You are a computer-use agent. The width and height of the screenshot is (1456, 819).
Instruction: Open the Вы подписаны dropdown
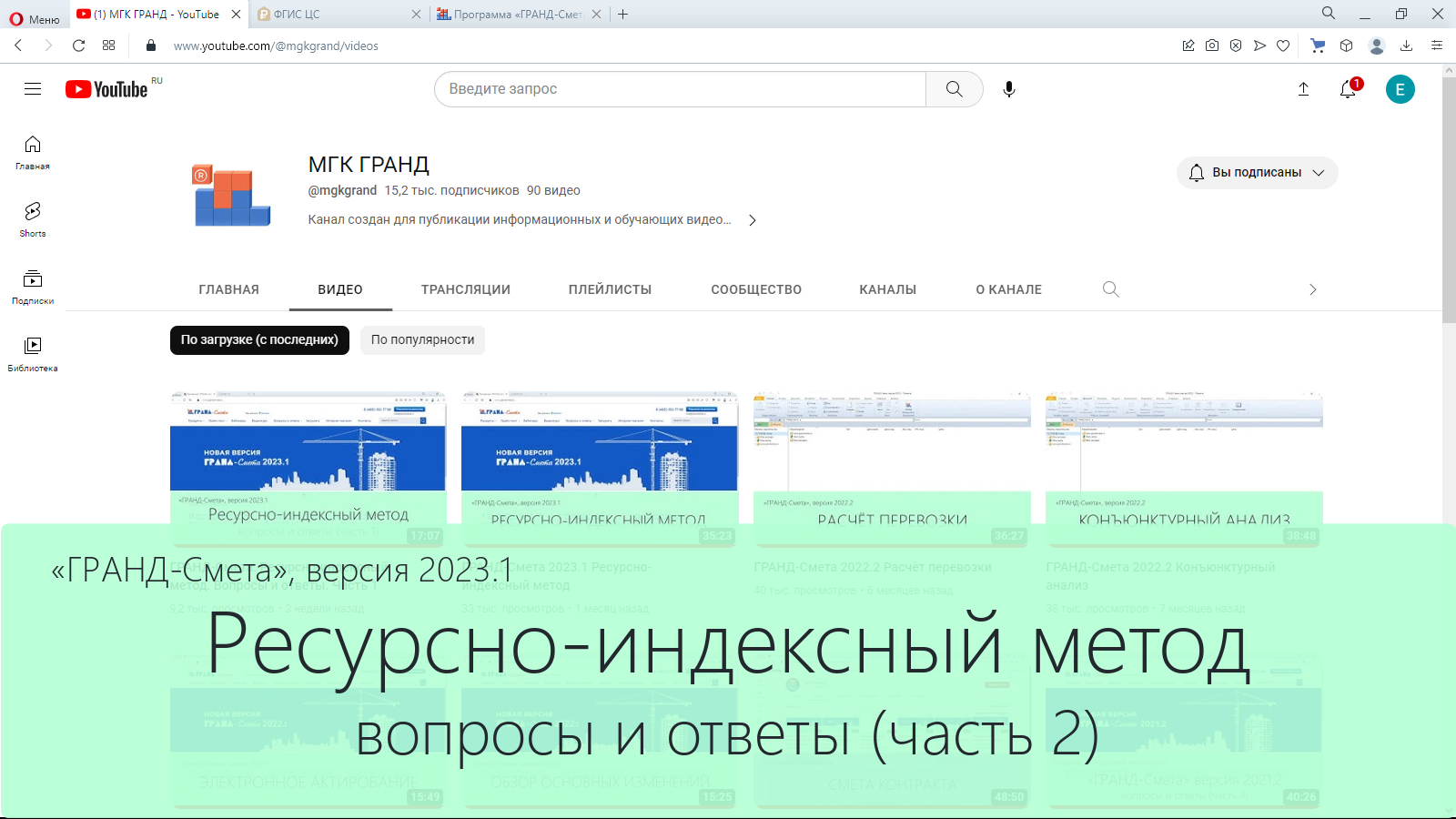(1257, 173)
